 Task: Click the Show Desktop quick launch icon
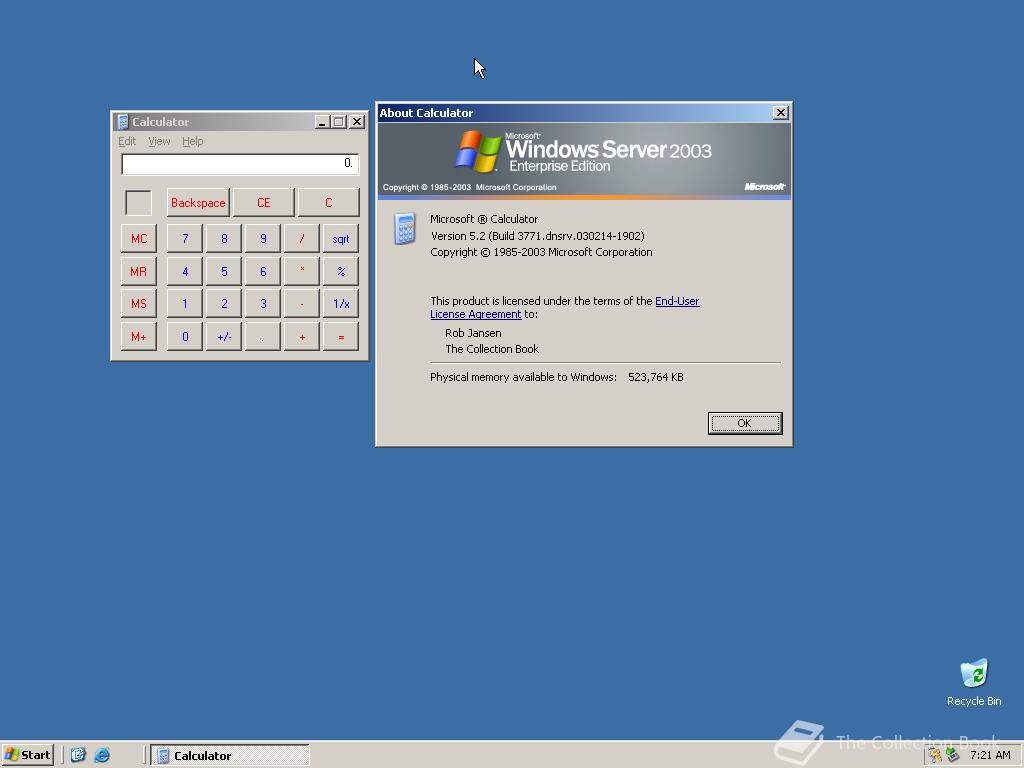(x=78, y=755)
